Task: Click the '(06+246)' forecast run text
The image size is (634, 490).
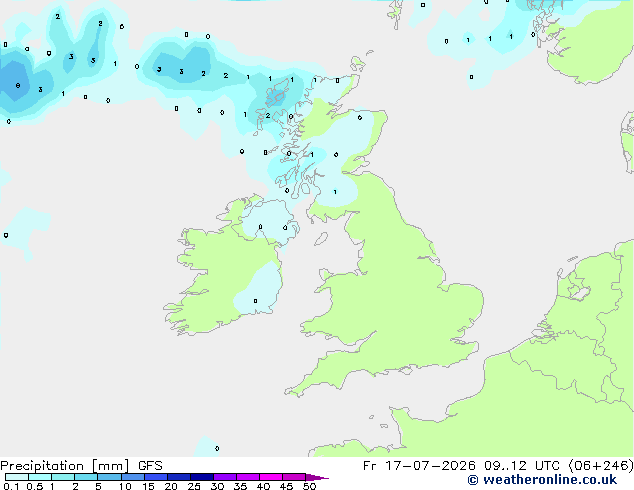Action: pos(601,466)
